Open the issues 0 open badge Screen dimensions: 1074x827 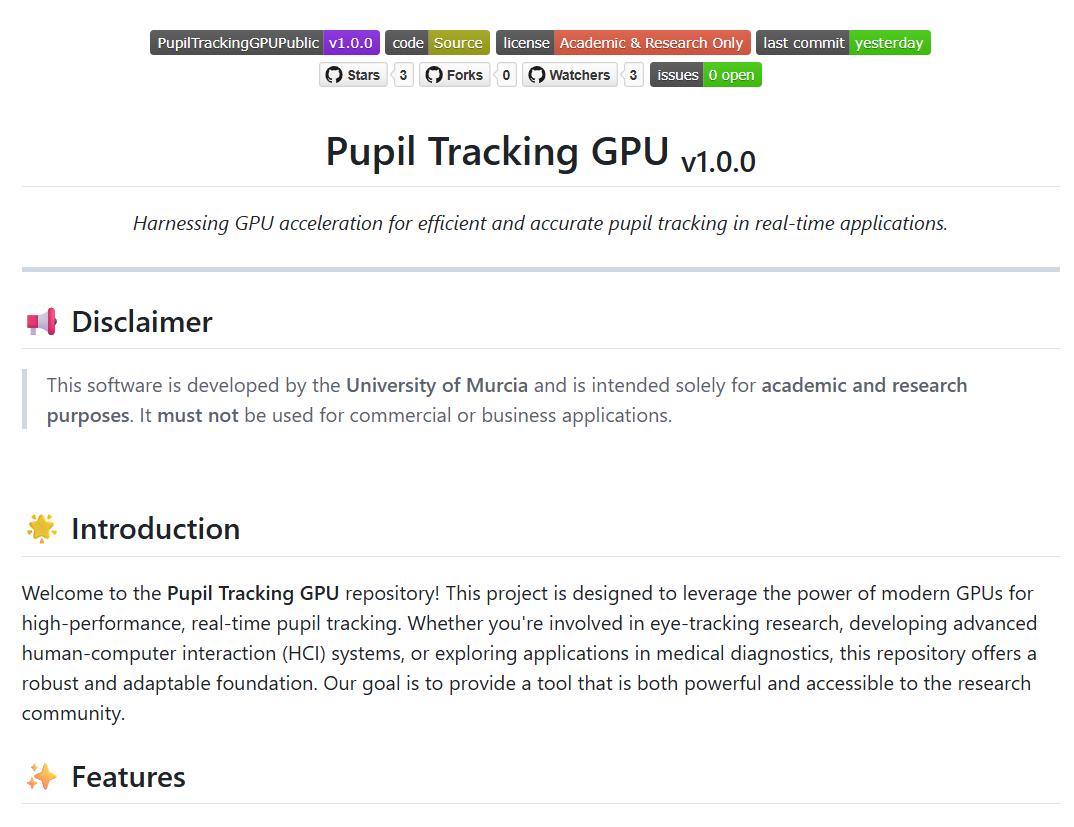pyautogui.click(x=705, y=75)
